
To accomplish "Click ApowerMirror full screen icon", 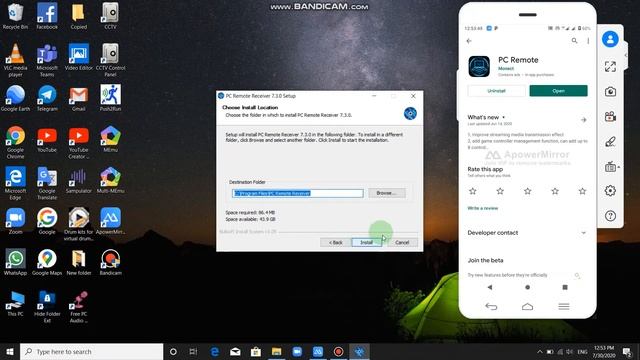I will point(610,67).
